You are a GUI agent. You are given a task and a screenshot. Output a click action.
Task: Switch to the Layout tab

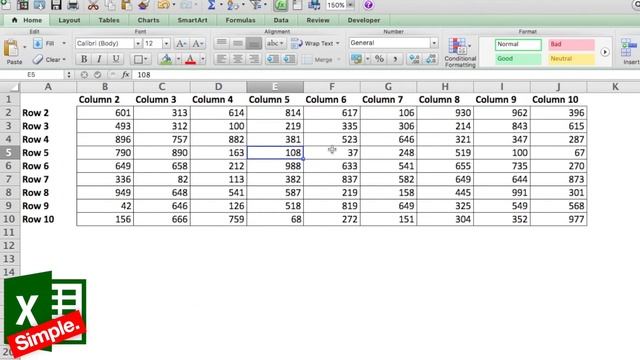[69, 20]
